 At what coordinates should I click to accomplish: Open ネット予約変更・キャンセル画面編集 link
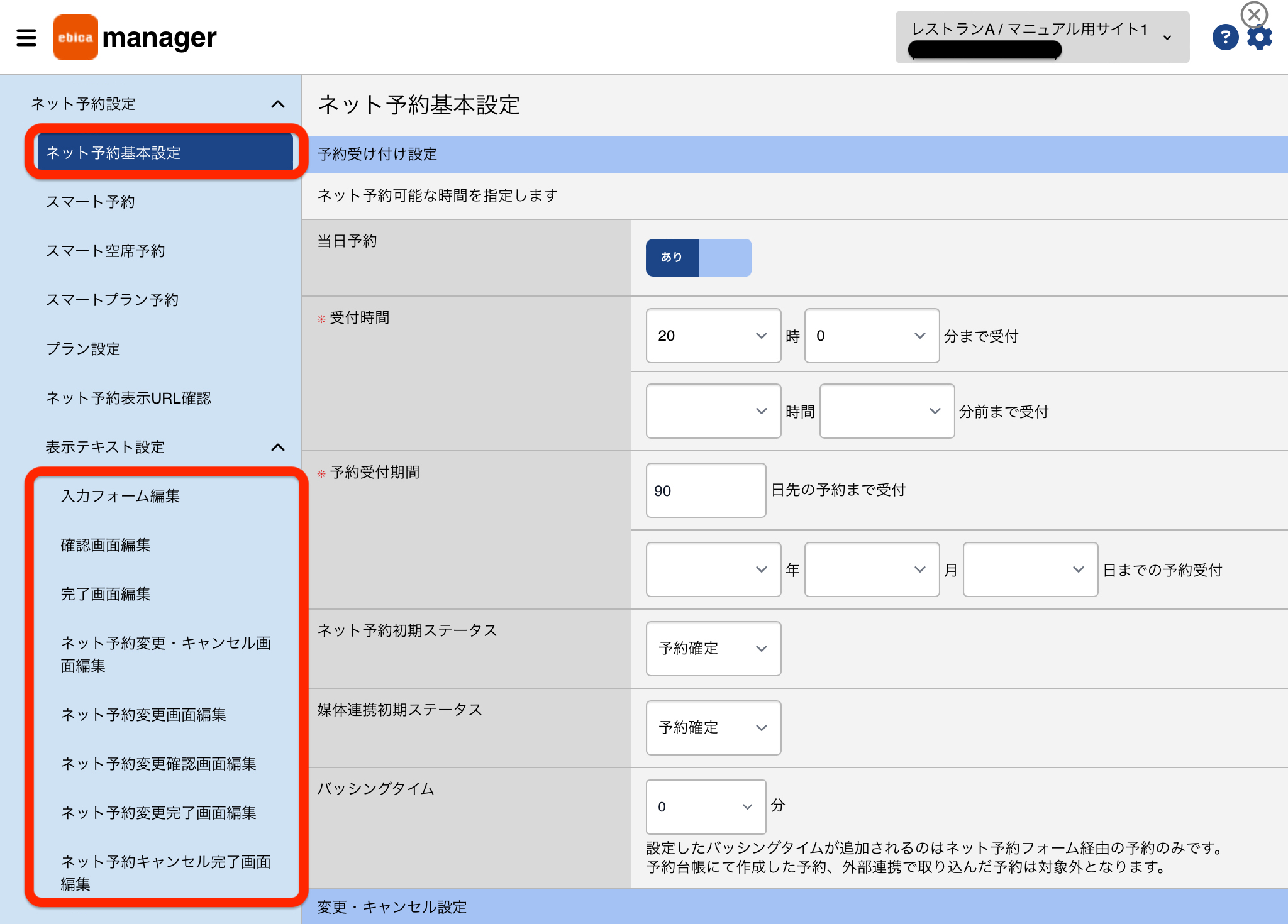166,654
